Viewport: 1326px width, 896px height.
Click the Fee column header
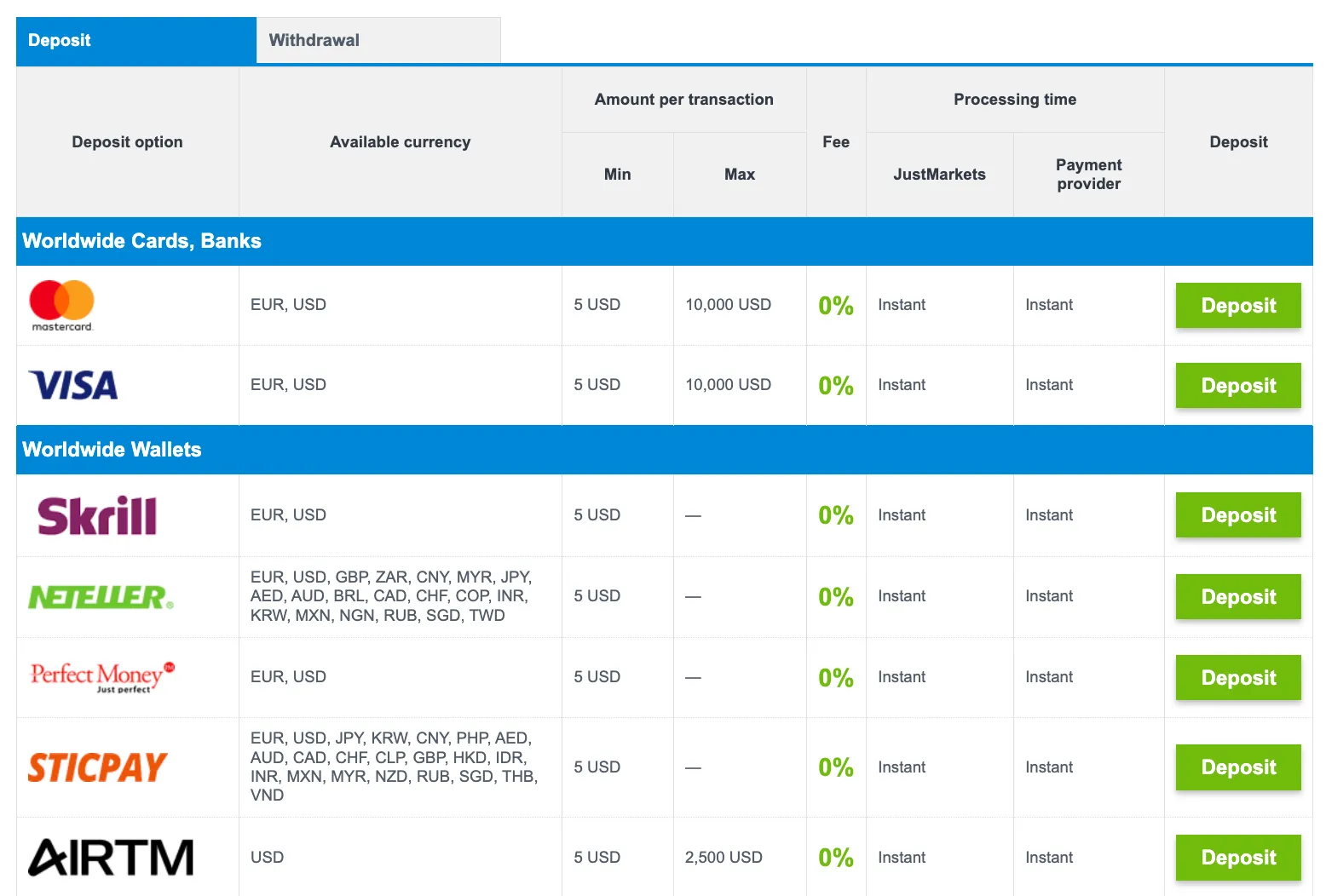point(836,142)
